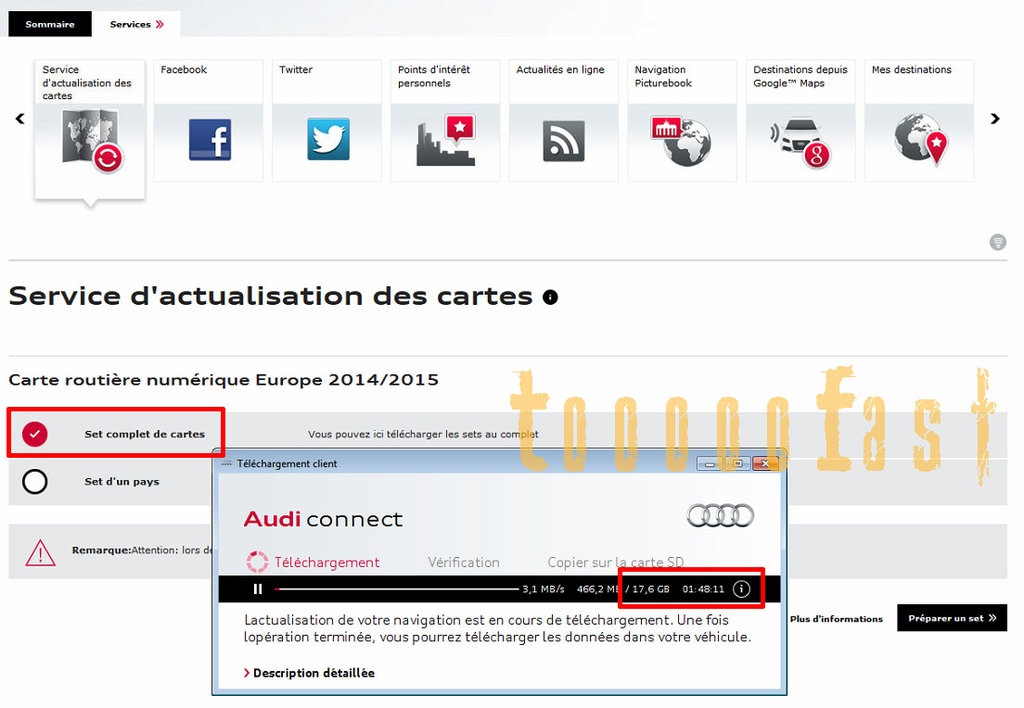Click the Mes destinations tile label
This screenshot has width=1024, height=708.
coord(912,69)
